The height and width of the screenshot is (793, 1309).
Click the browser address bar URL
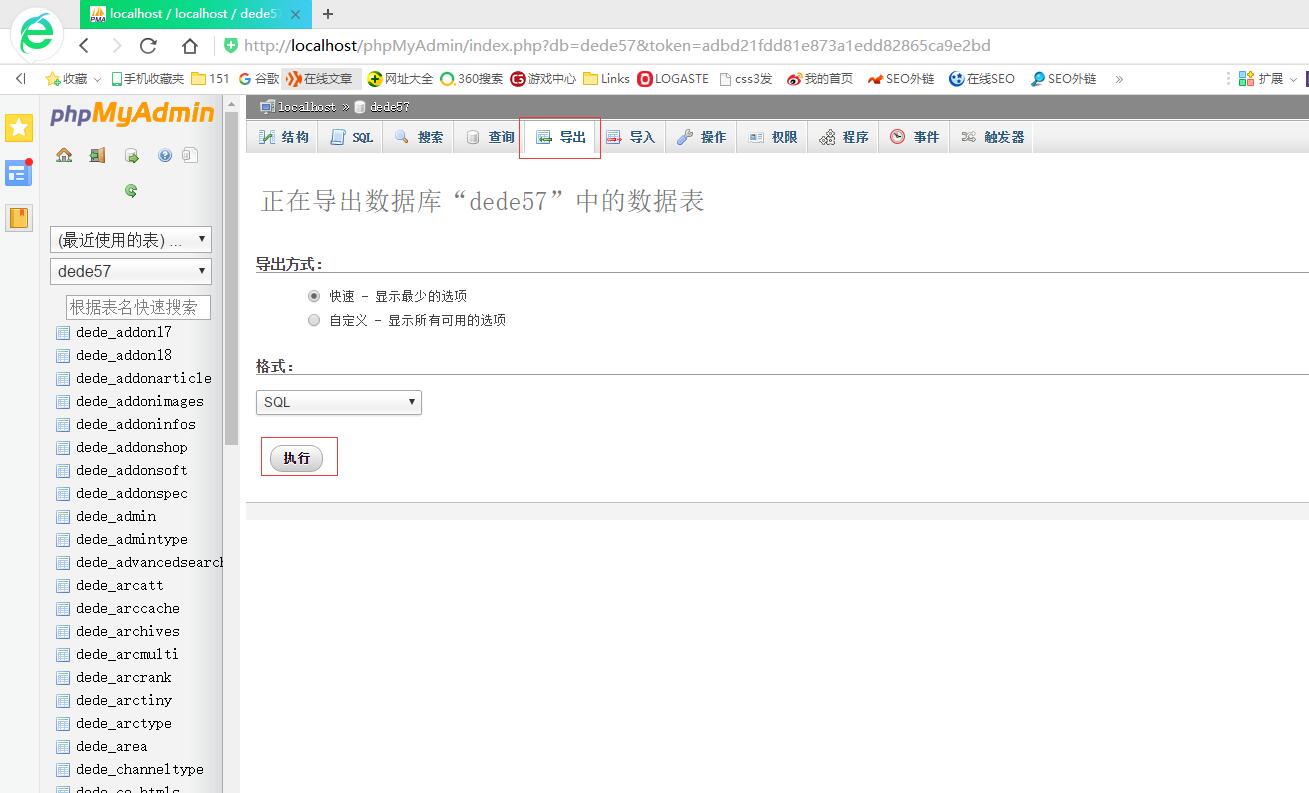pos(617,45)
